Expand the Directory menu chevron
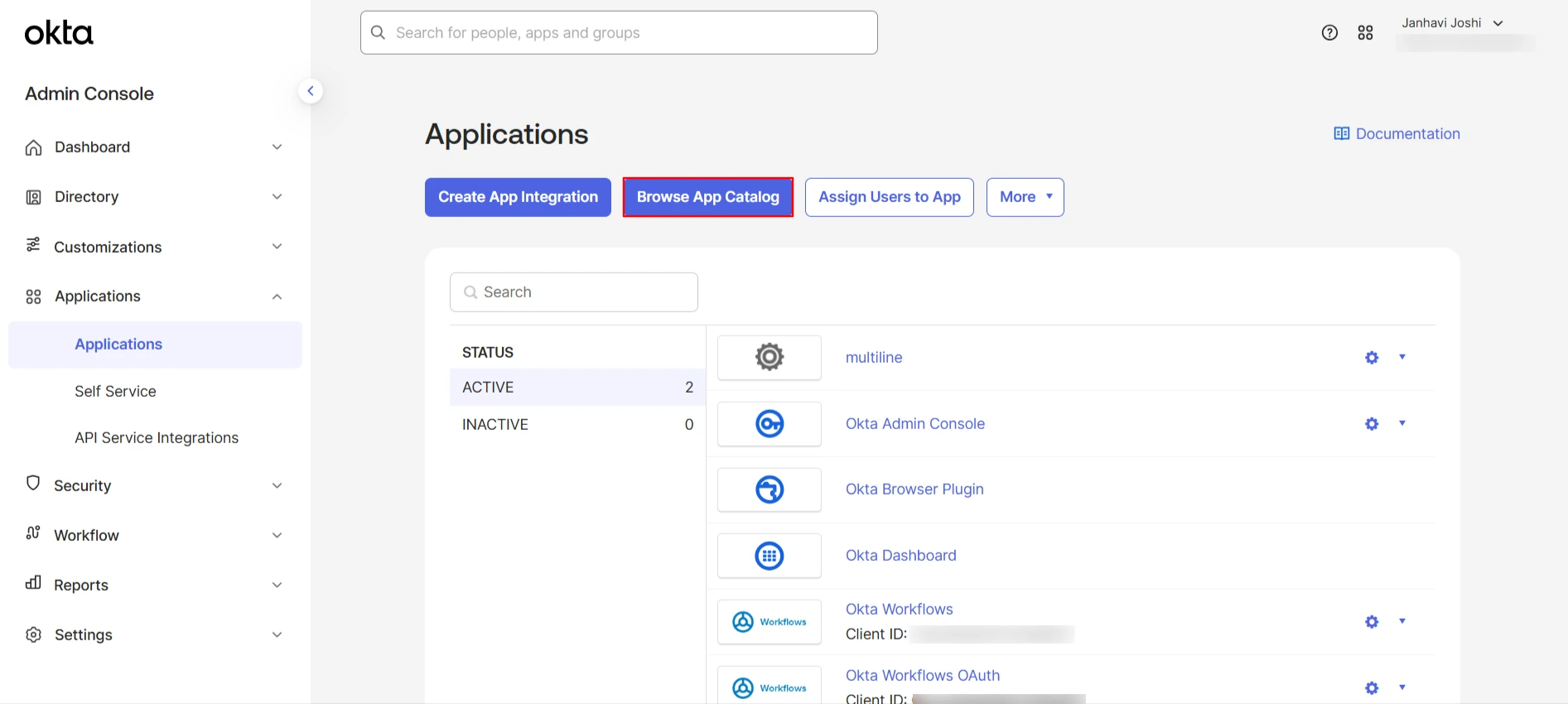 [x=277, y=197]
